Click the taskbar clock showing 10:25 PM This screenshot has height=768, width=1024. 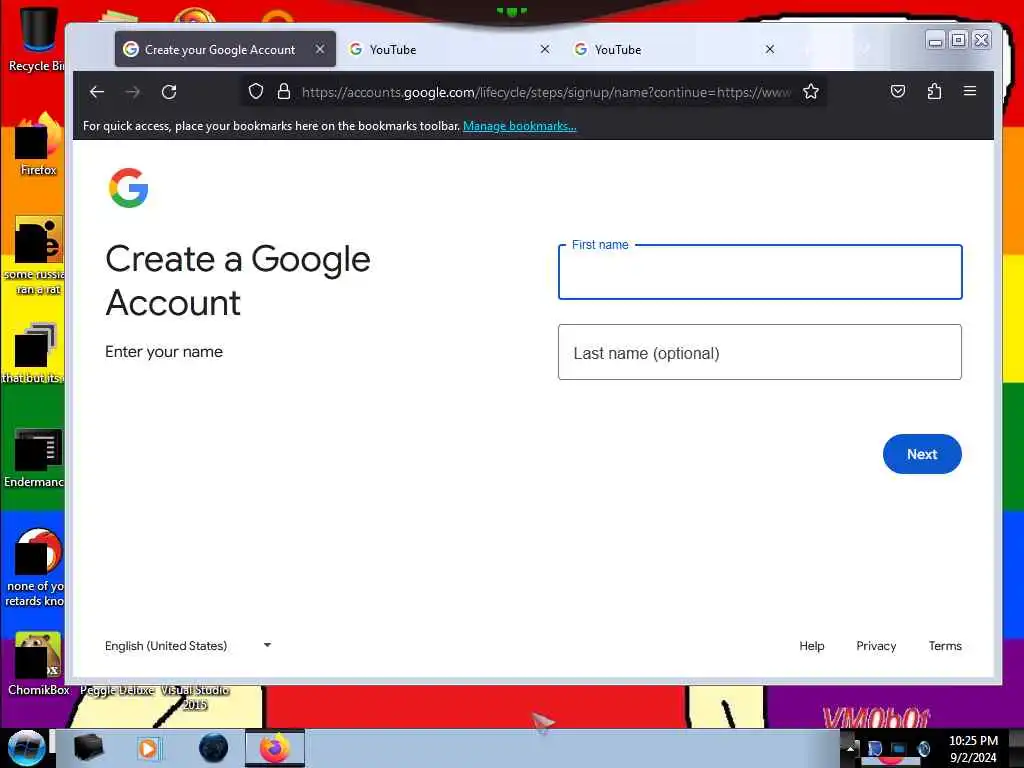click(973, 748)
